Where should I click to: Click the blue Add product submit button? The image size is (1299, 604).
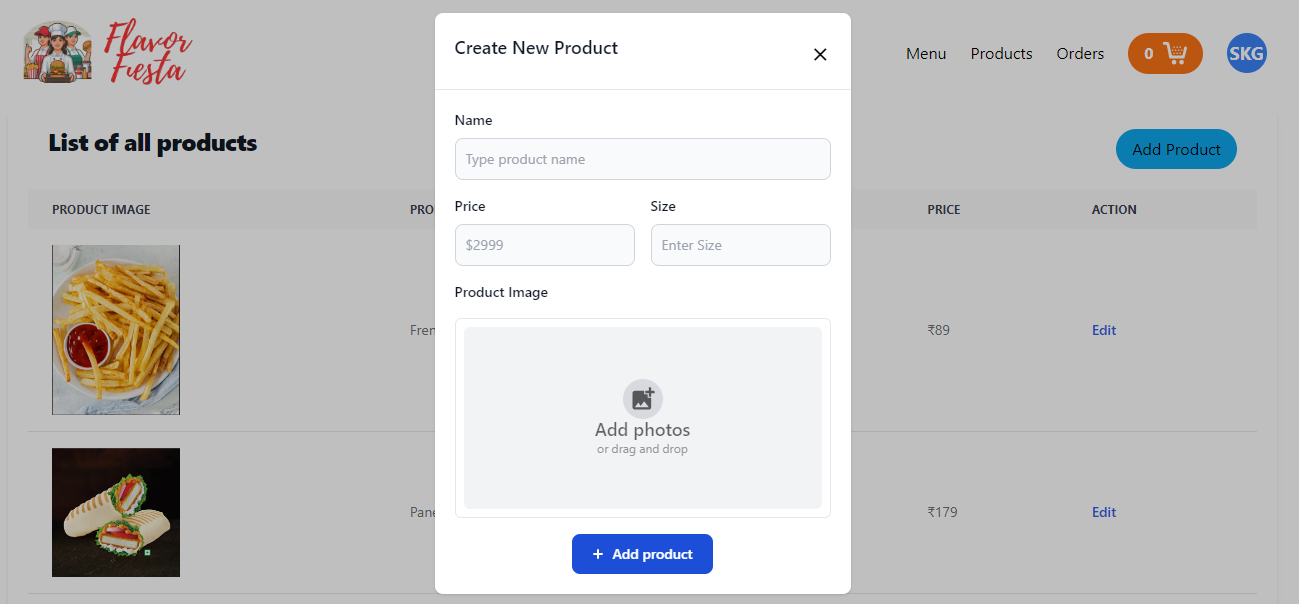[x=642, y=554]
